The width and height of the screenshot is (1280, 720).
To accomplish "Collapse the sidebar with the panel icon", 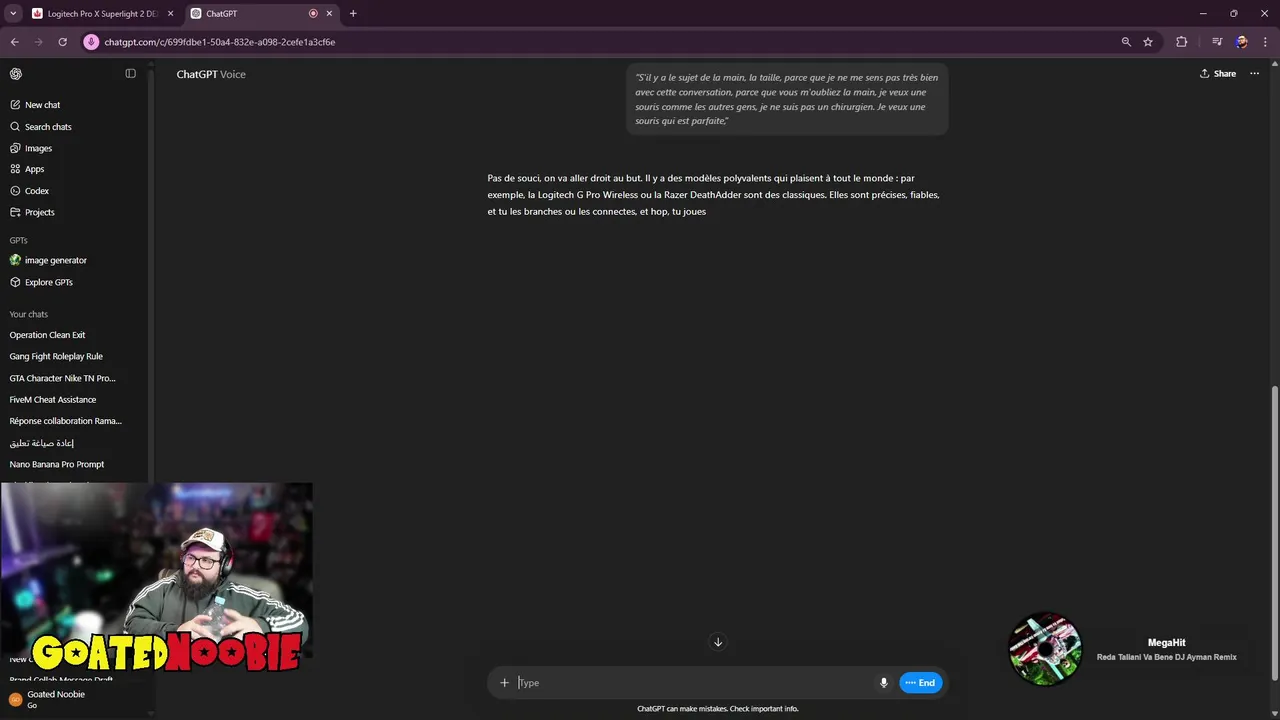I will (x=130, y=74).
